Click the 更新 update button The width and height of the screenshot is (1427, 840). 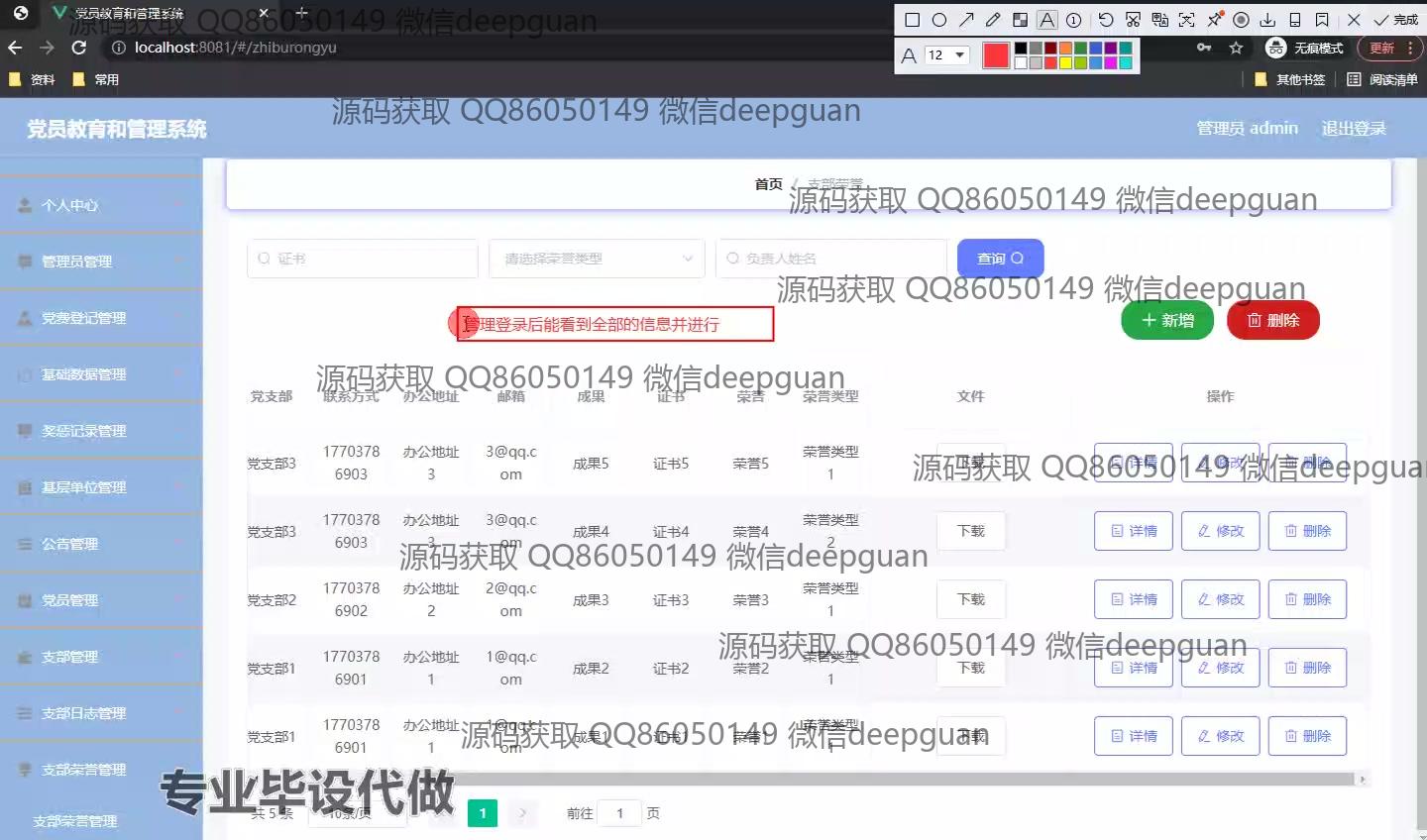pos(1381,48)
